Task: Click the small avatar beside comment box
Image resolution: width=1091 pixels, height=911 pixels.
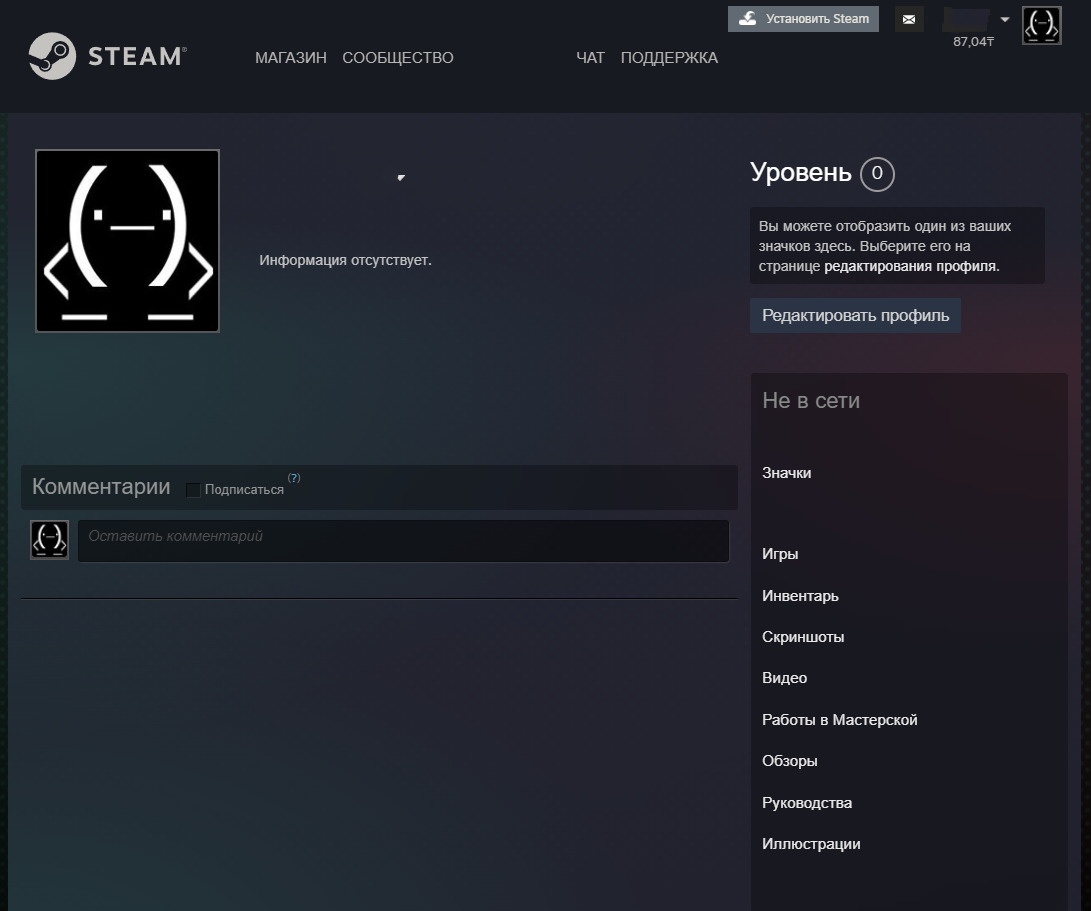Action: (49, 539)
